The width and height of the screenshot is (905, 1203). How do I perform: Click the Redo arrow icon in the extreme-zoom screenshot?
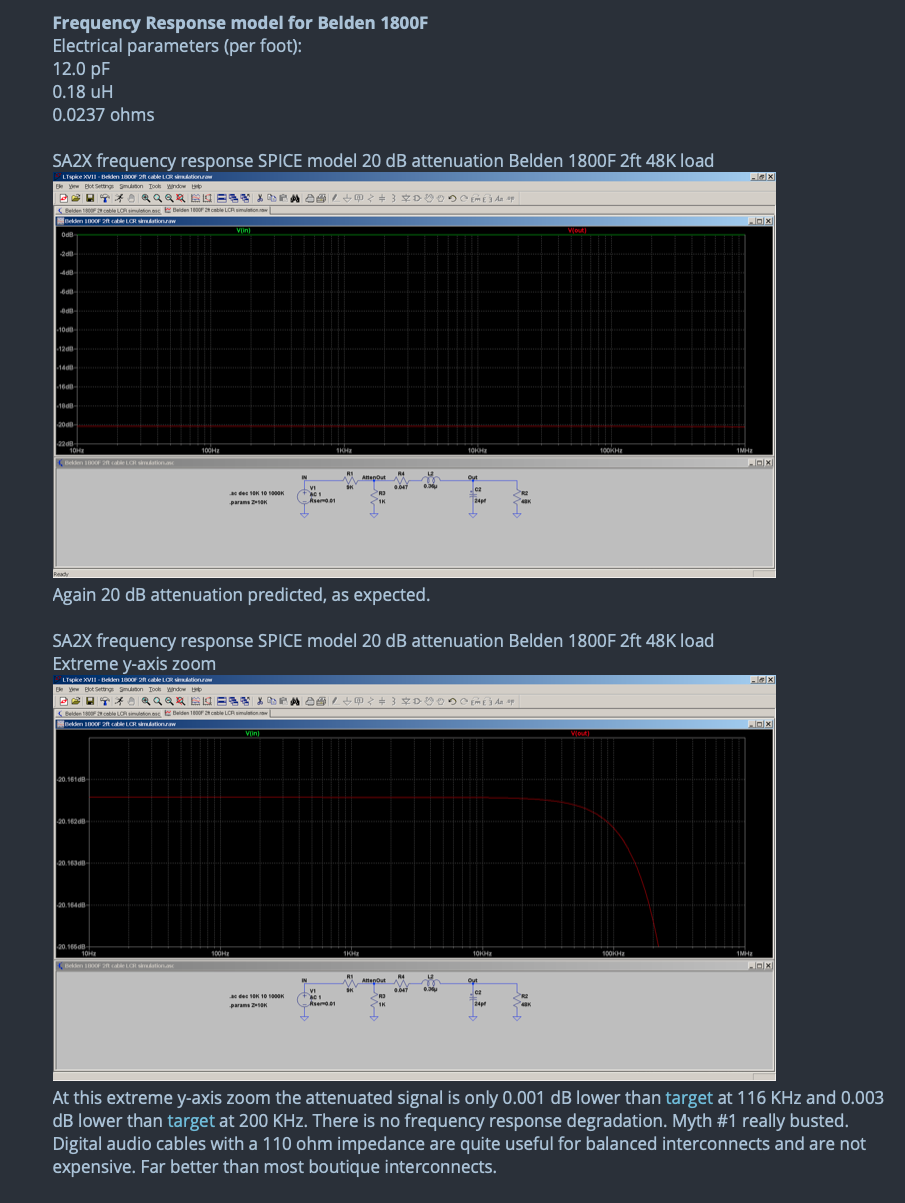(464, 702)
